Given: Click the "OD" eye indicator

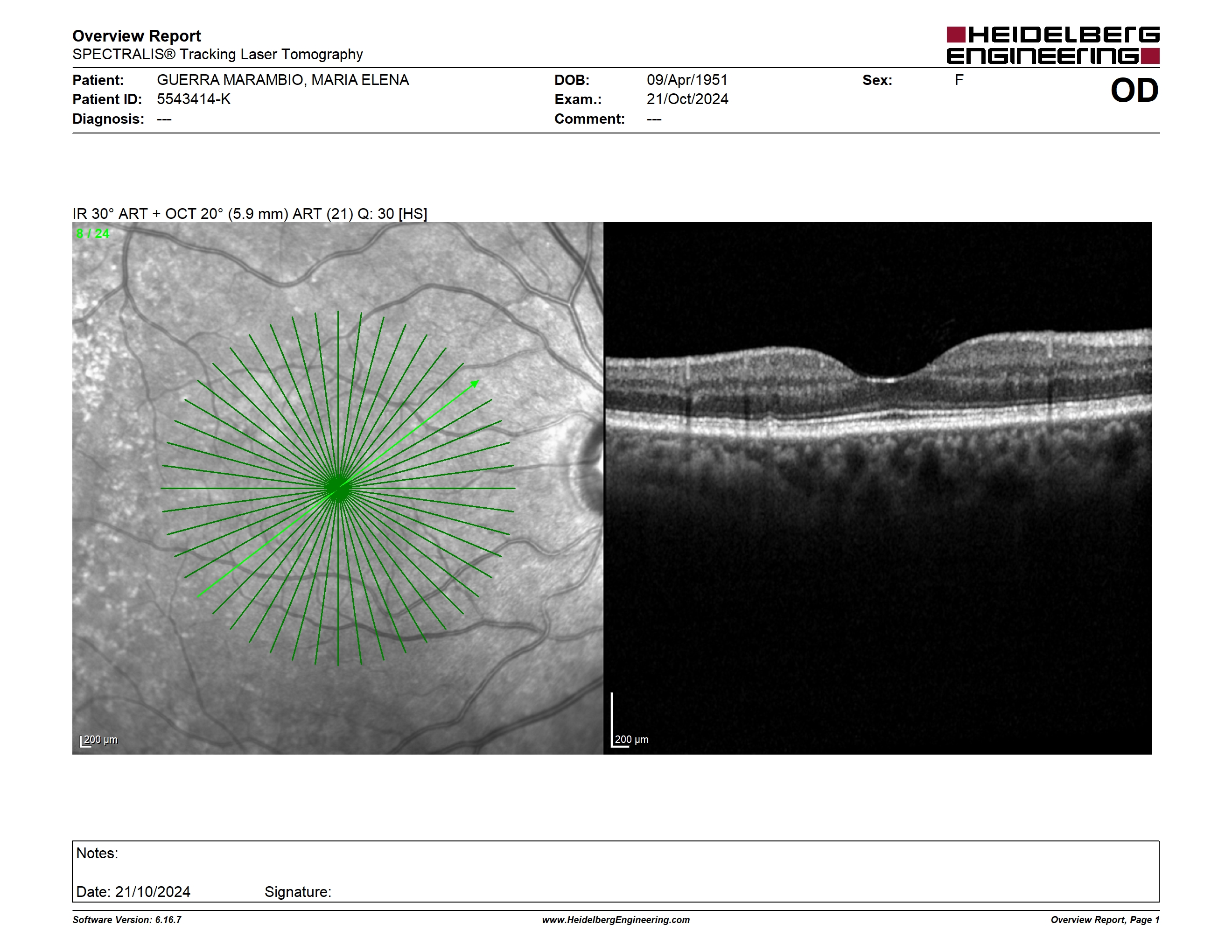Looking at the screenshot, I should pos(1134,91).
